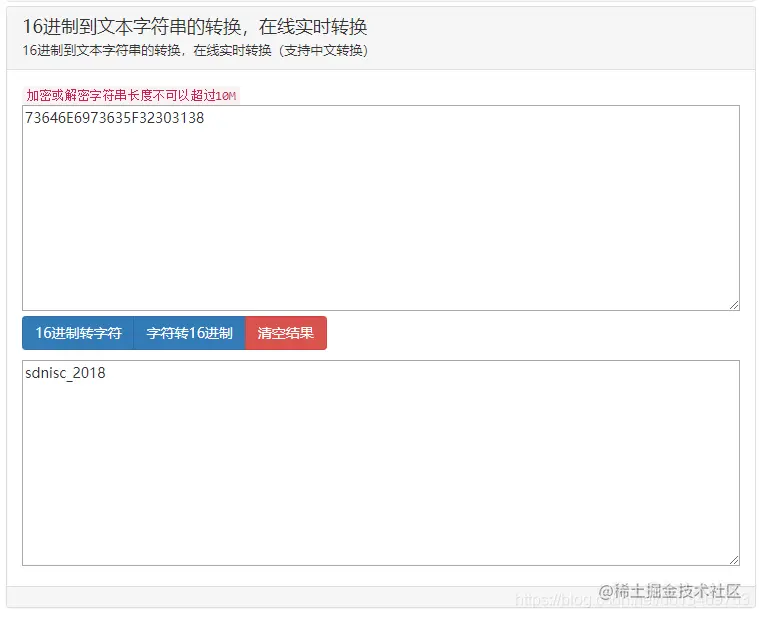
Task: Grab the resize handle of the output textarea
Action: click(734, 560)
